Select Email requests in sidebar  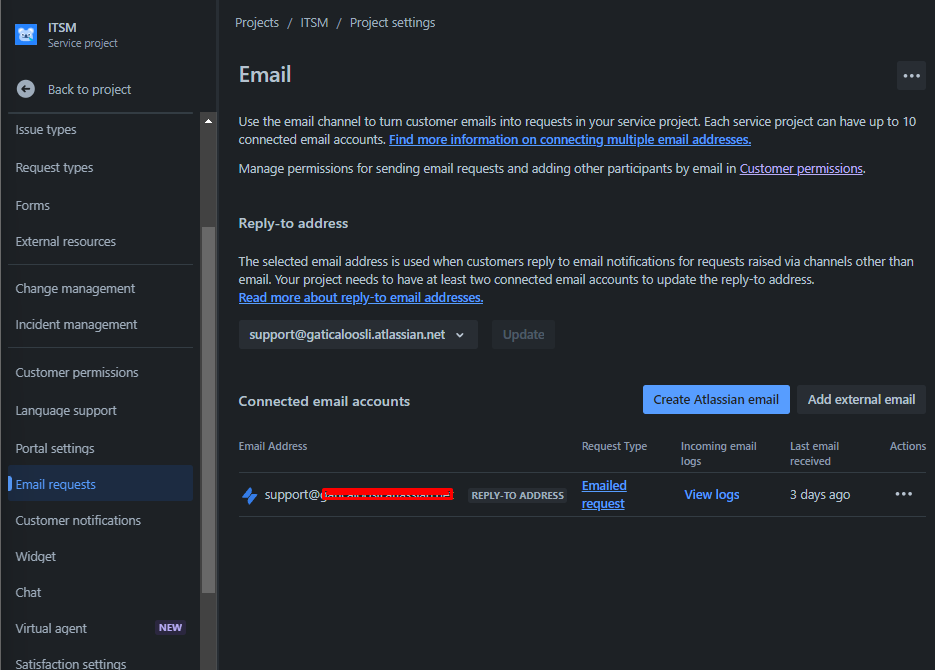tap(100, 483)
